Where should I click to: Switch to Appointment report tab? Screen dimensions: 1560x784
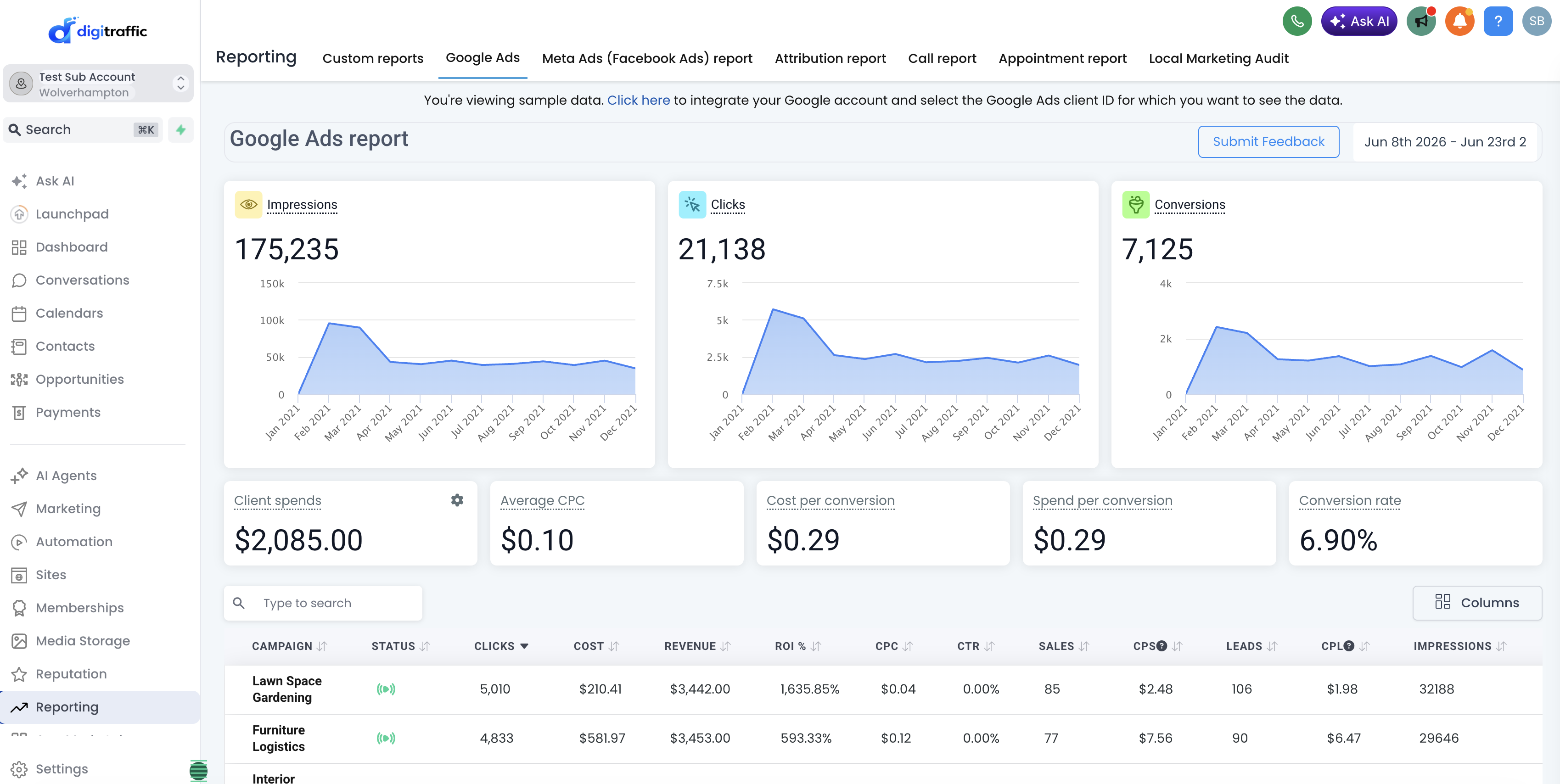click(1062, 58)
